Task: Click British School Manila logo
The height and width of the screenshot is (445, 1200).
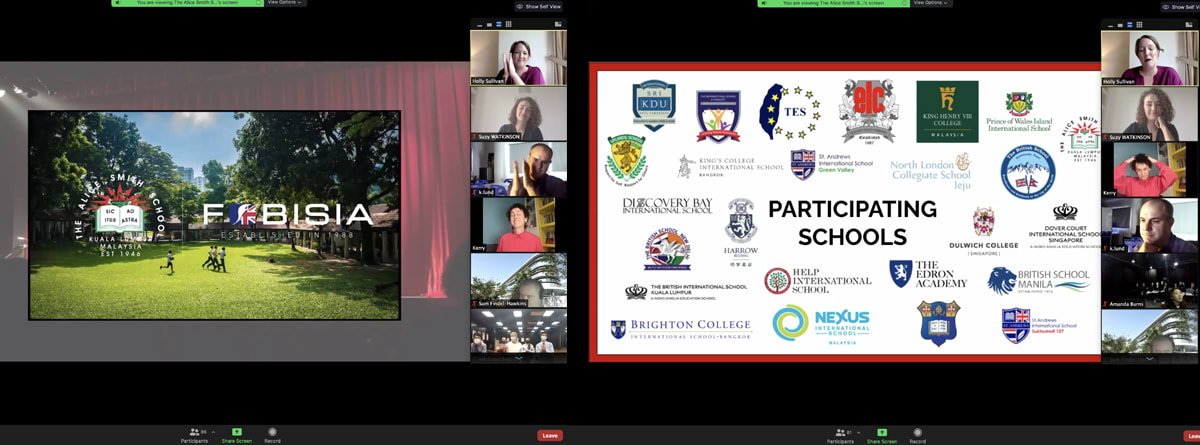Action: pyautogui.click(x=1039, y=281)
